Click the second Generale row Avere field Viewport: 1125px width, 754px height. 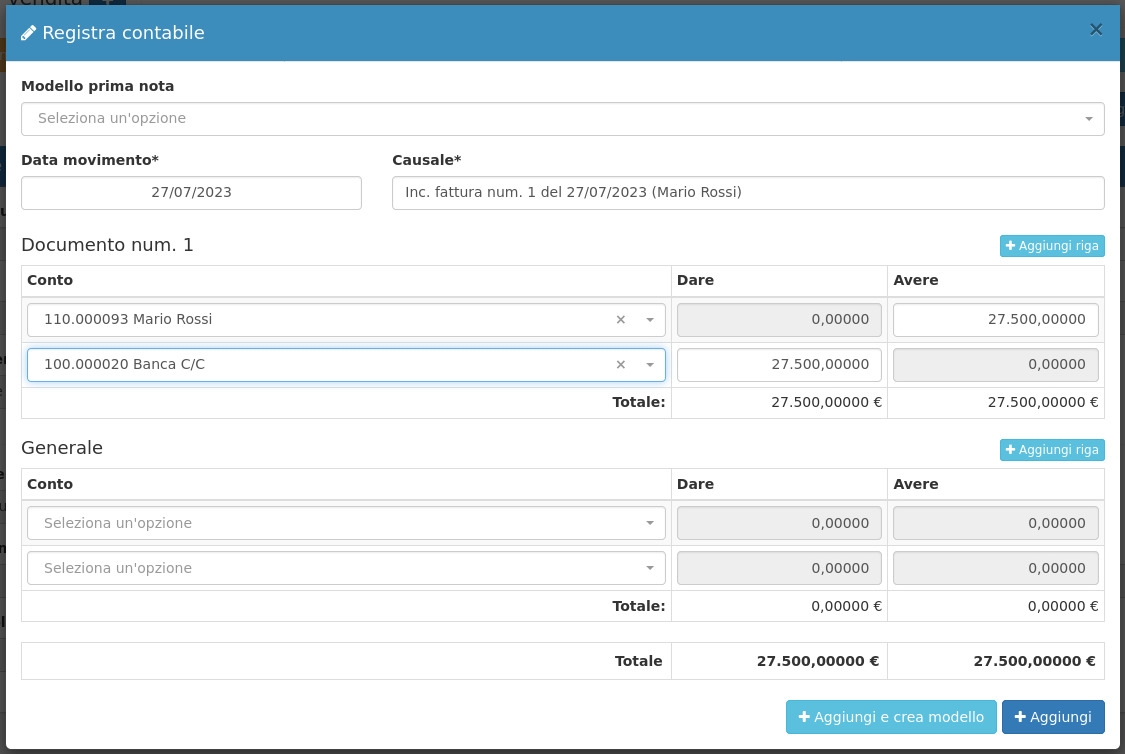(995, 568)
